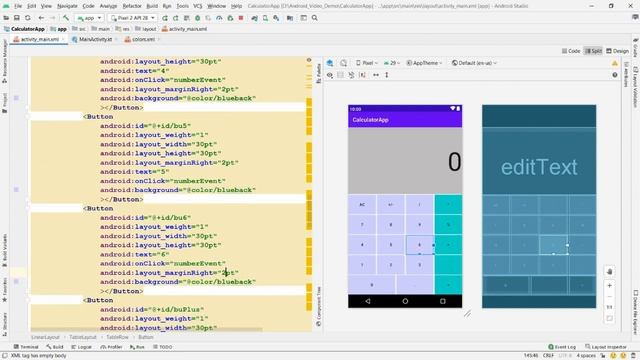Click the Save All toolbar icon
The width and height of the screenshot is (640, 360).
tap(17, 18)
